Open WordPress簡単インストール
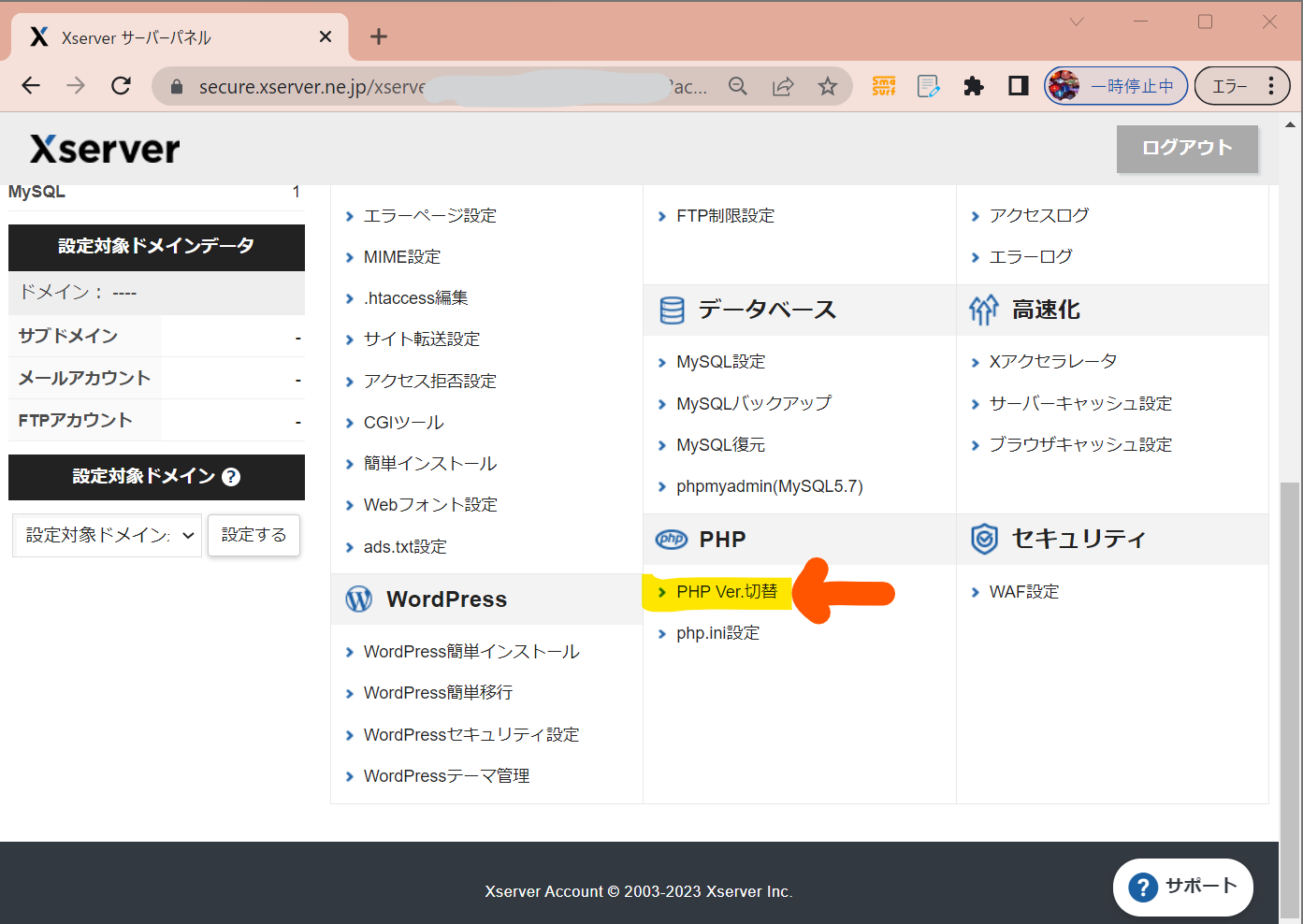The height and width of the screenshot is (924, 1303). pyautogui.click(x=471, y=652)
